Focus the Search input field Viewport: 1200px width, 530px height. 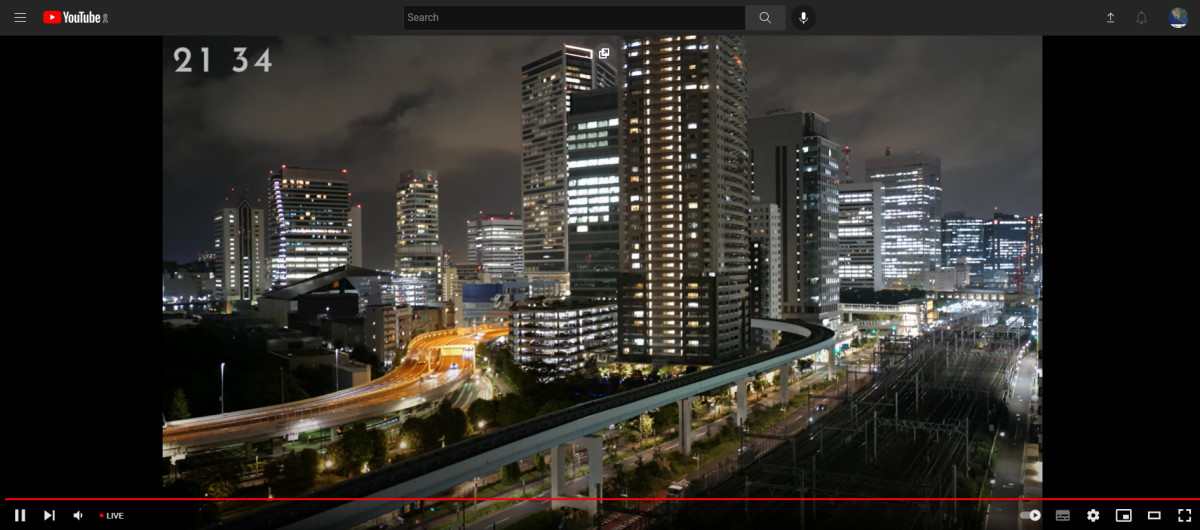pos(574,17)
